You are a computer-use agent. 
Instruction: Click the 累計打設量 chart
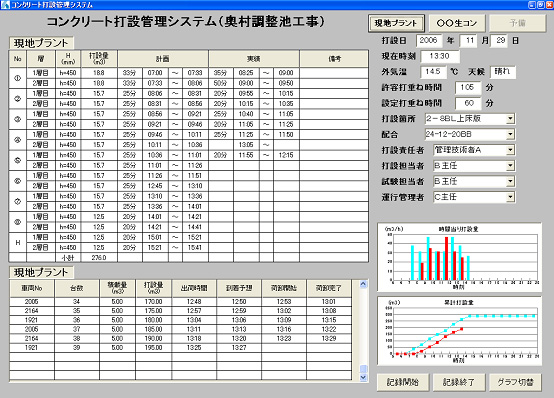point(459,331)
